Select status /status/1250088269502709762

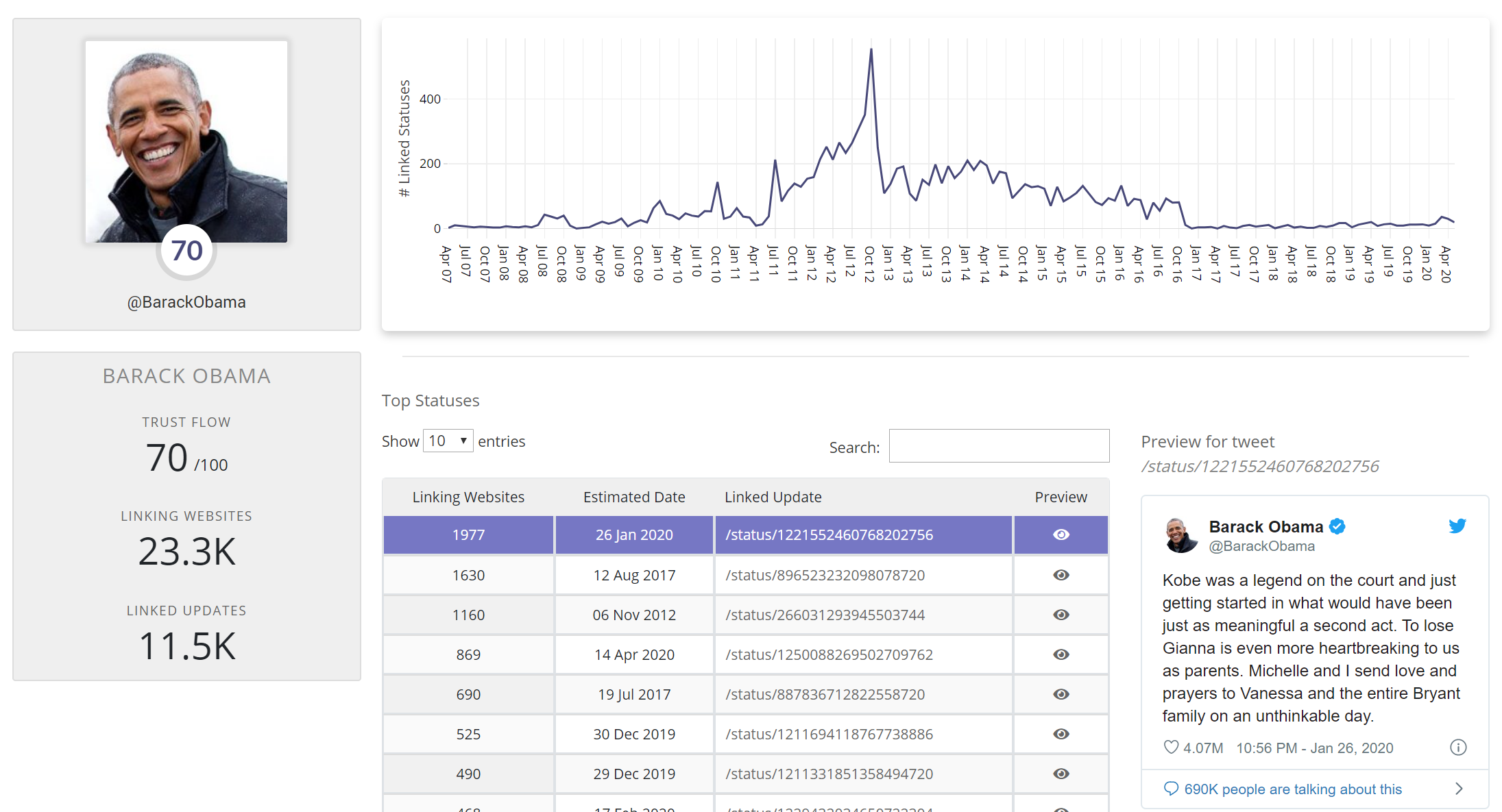pyautogui.click(x=829, y=654)
